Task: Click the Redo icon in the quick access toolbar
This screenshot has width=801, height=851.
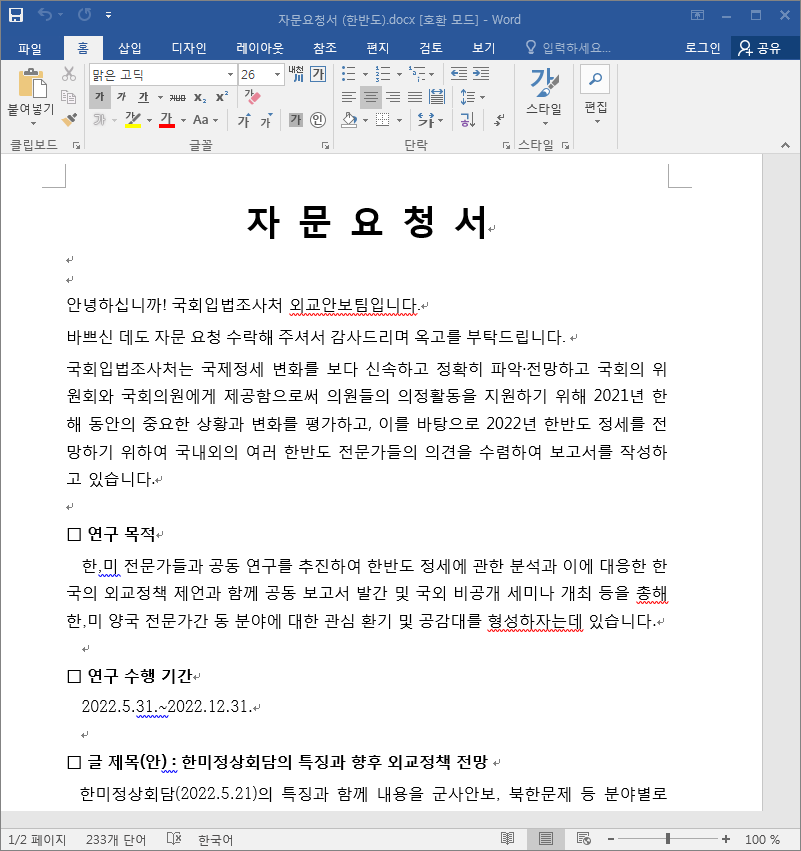Action: coord(84,15)
